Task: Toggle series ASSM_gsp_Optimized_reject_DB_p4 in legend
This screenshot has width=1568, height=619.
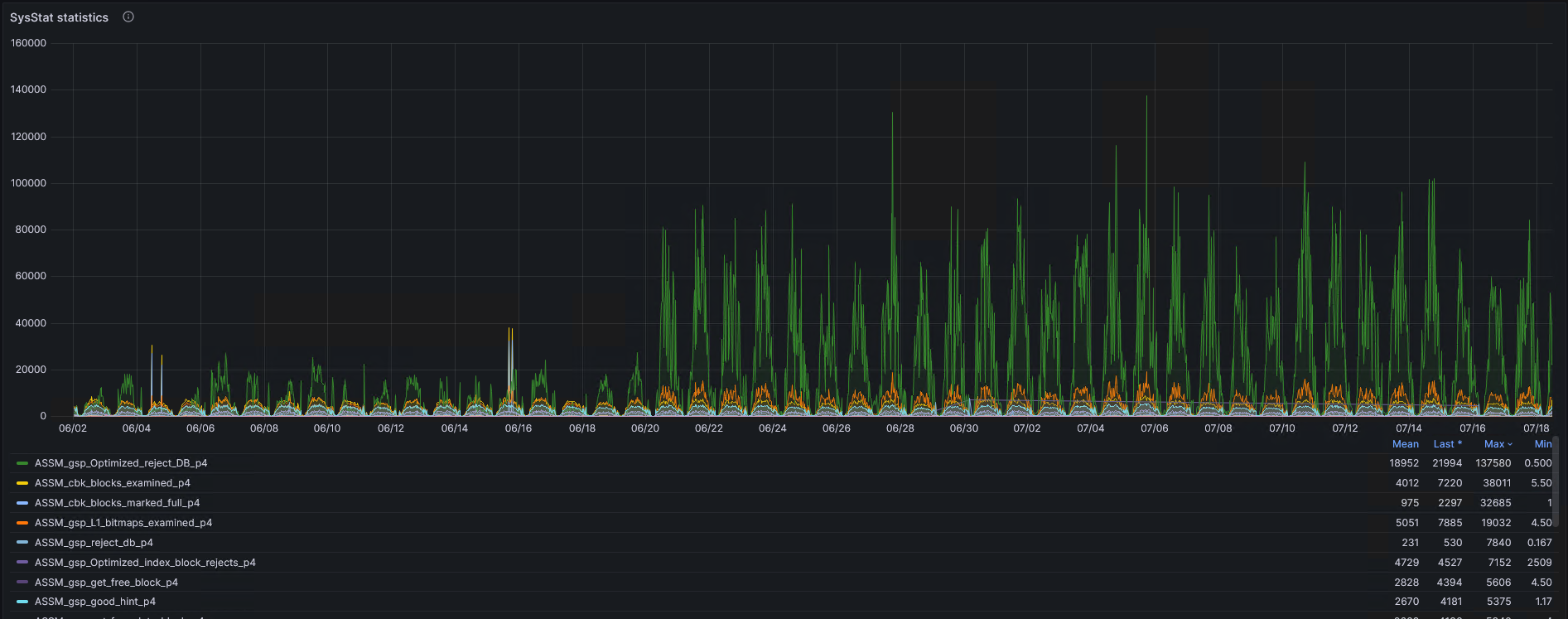Action: click(121, 463)
